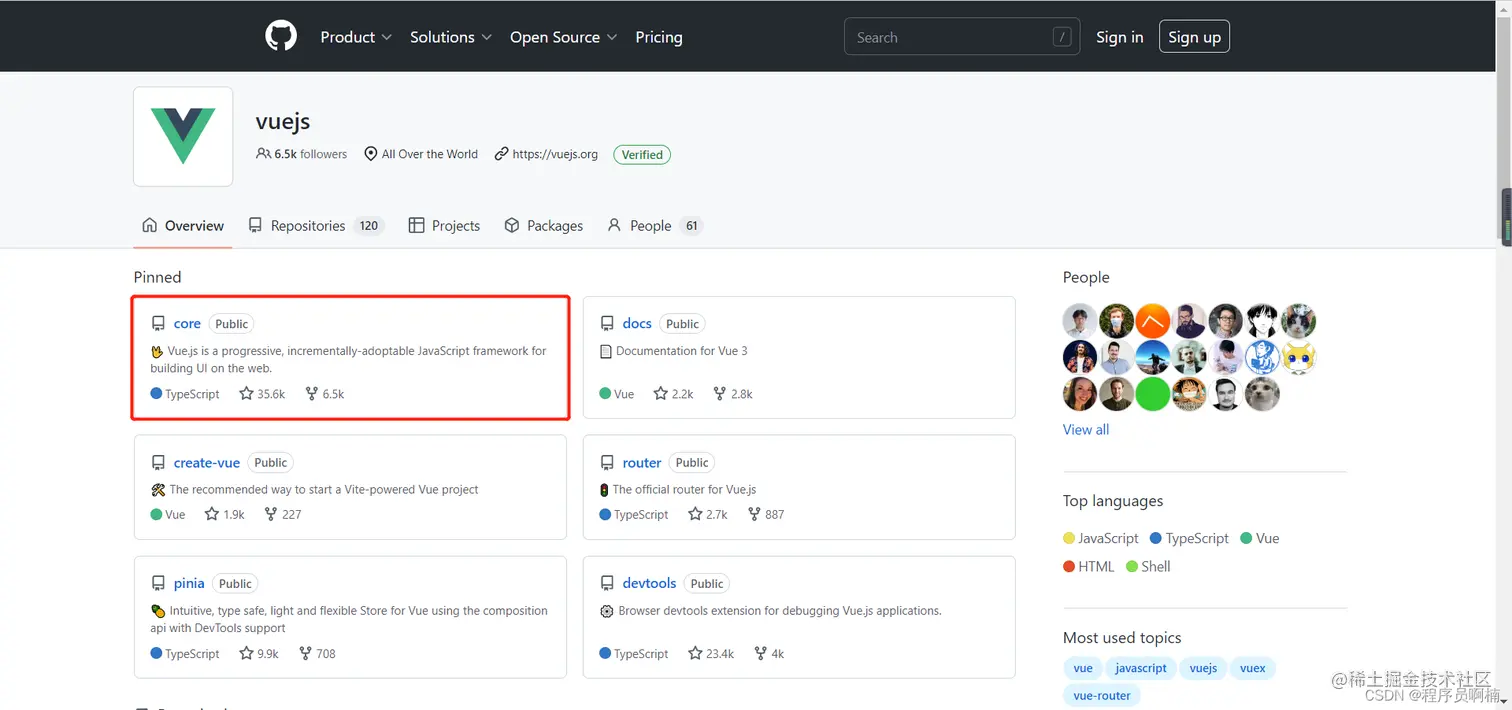Select the vue-router topic tag
Screen dimensions: 1512x710
(1102, 696)
